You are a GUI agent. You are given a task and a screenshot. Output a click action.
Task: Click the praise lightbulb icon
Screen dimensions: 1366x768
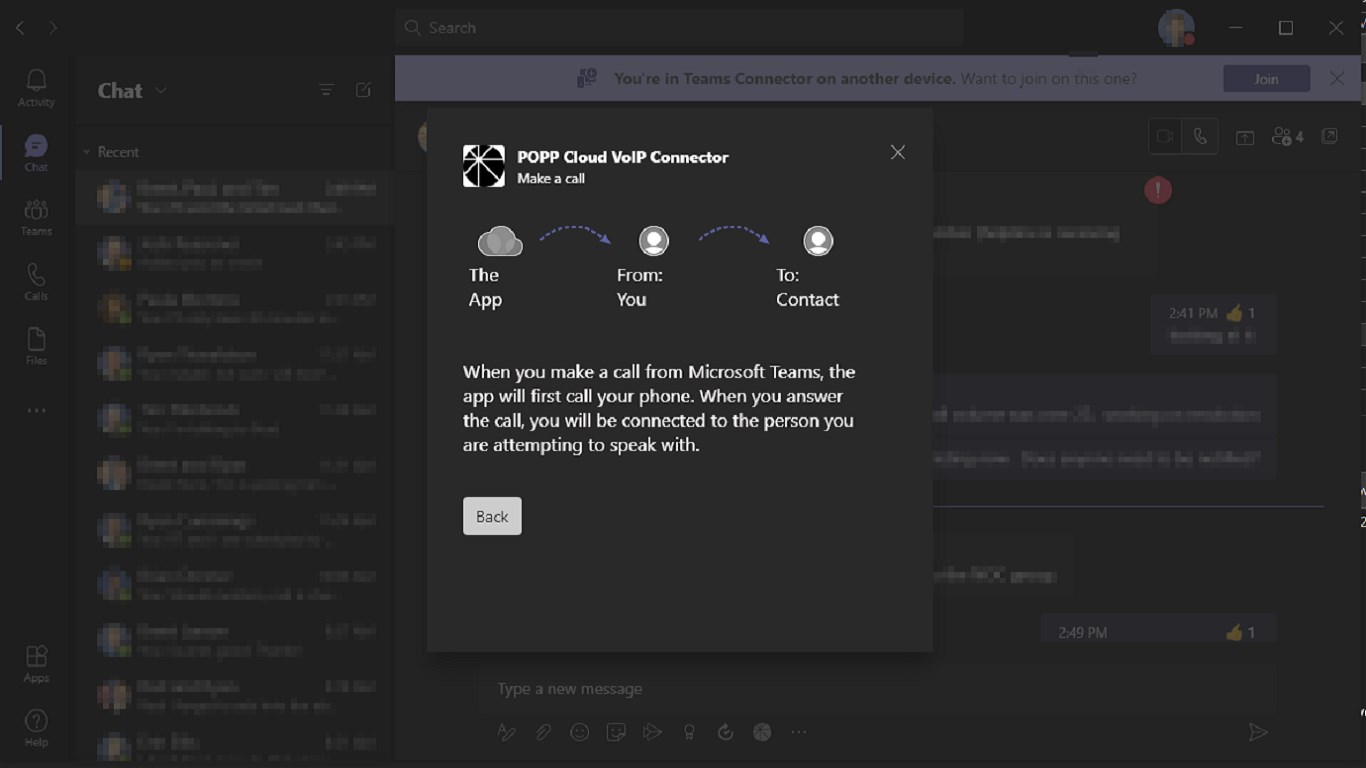point(689,733)
